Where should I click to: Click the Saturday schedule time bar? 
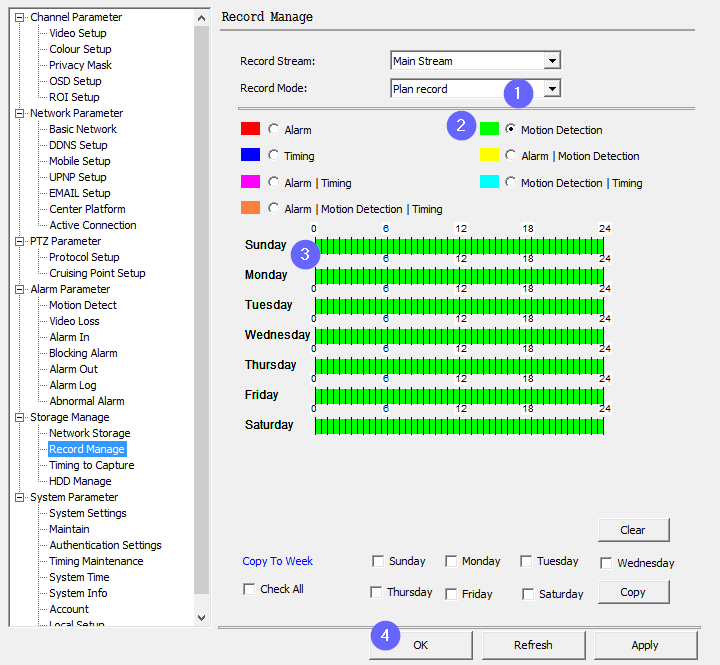[459, 426]
